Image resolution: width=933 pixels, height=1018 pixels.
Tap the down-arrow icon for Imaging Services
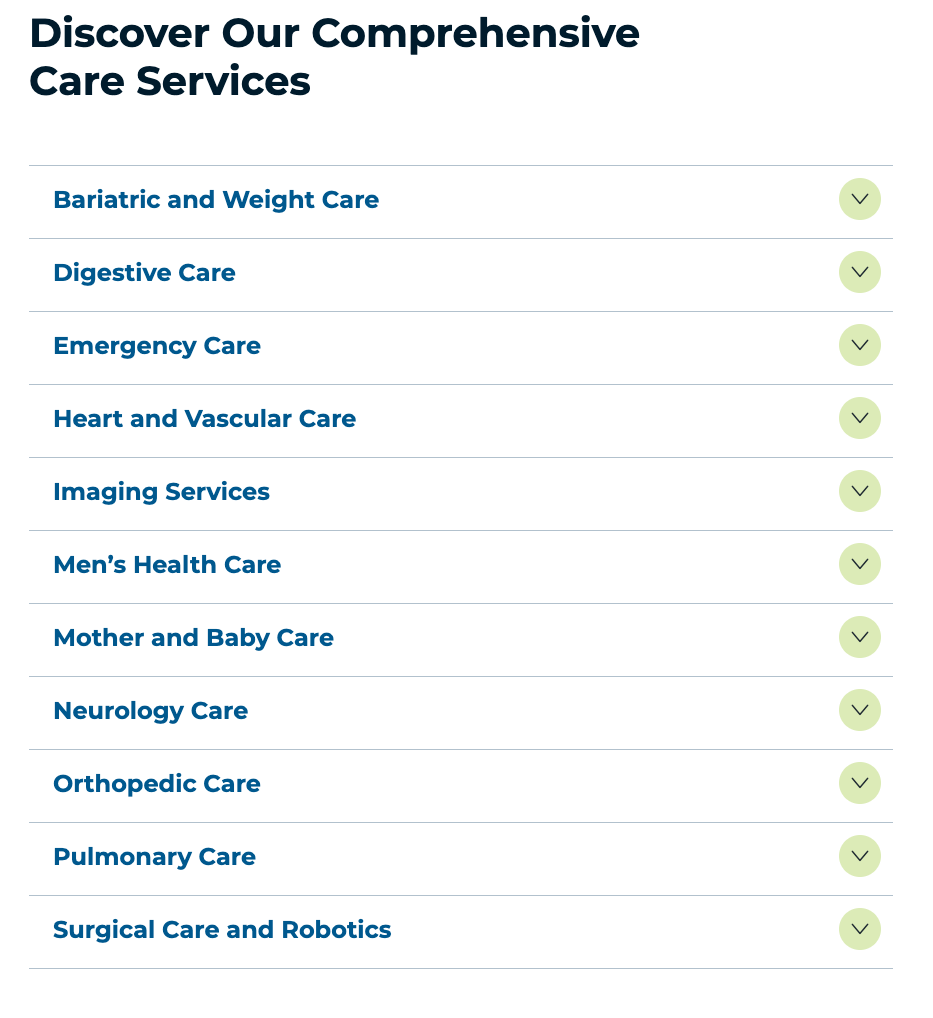(859, 491)
